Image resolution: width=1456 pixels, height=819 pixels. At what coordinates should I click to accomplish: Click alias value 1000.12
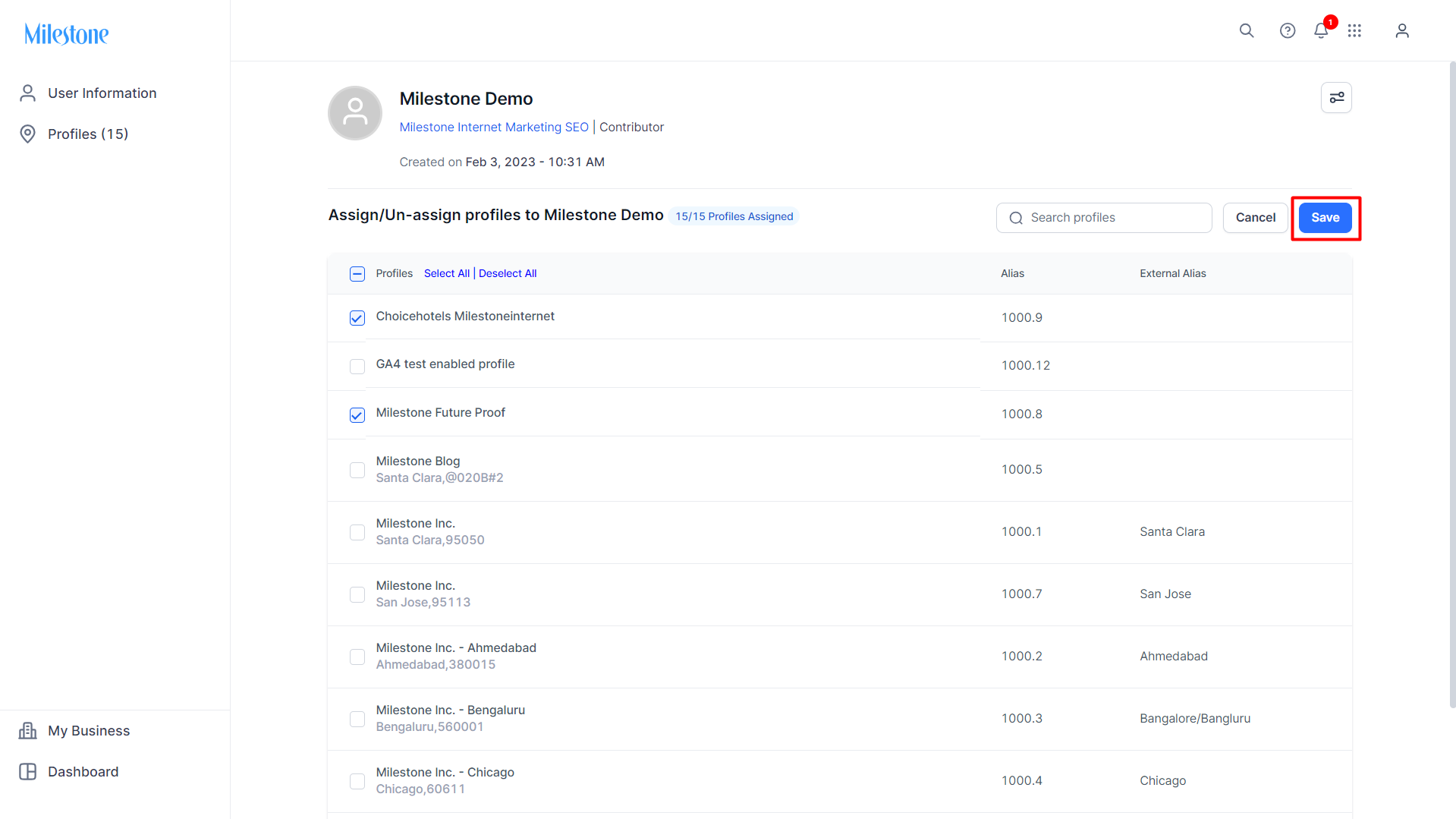click(x=1026, y=365)
